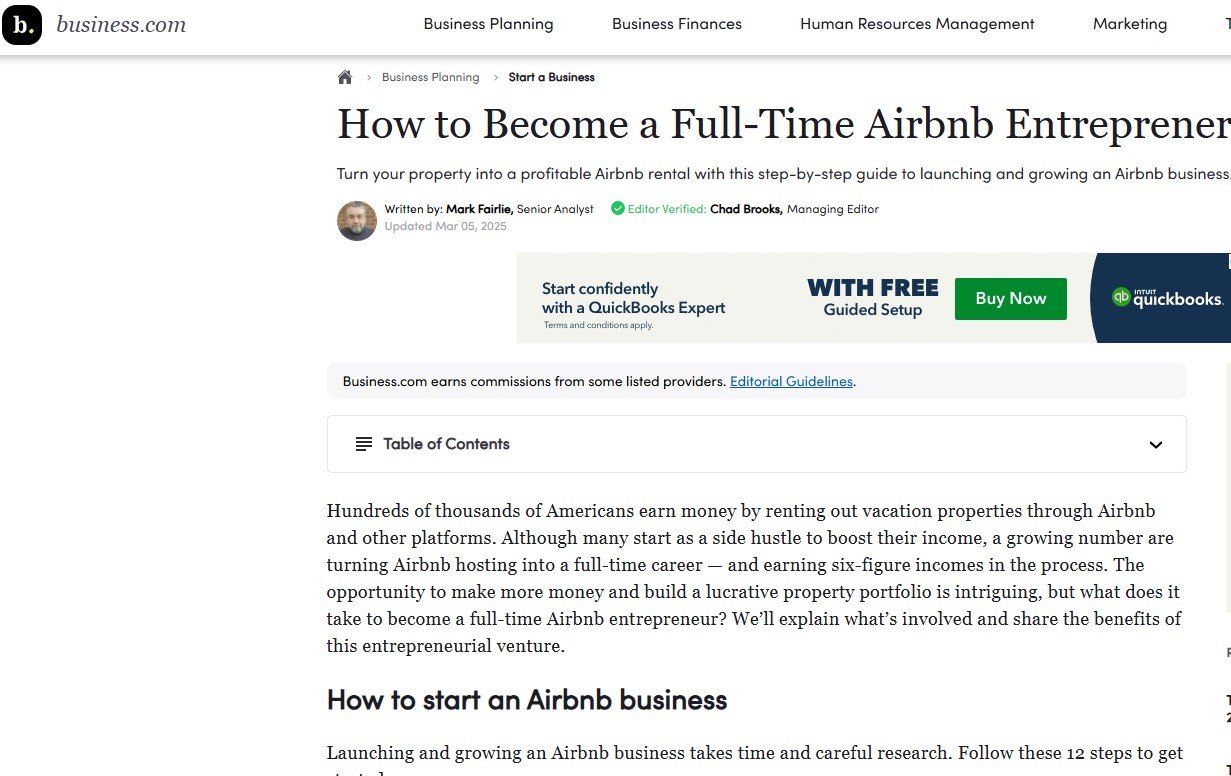Image resolution: width=1231 pixels, height=776 pixels.
Task: Click the Table of Contents list icon
Action: (364, 444)
